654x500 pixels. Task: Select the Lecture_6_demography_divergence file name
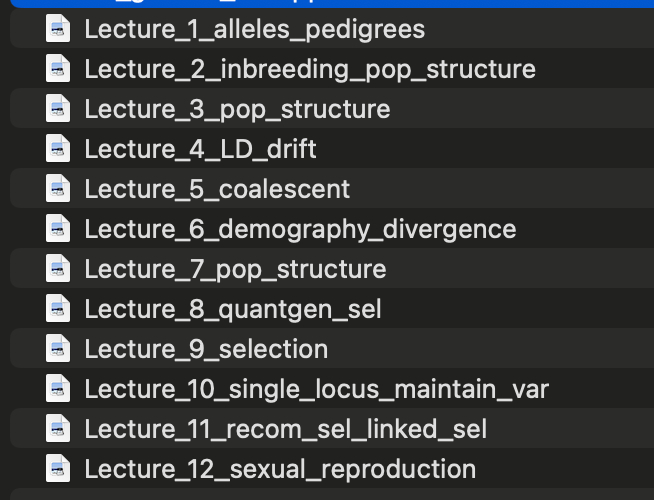click(300, 229)
